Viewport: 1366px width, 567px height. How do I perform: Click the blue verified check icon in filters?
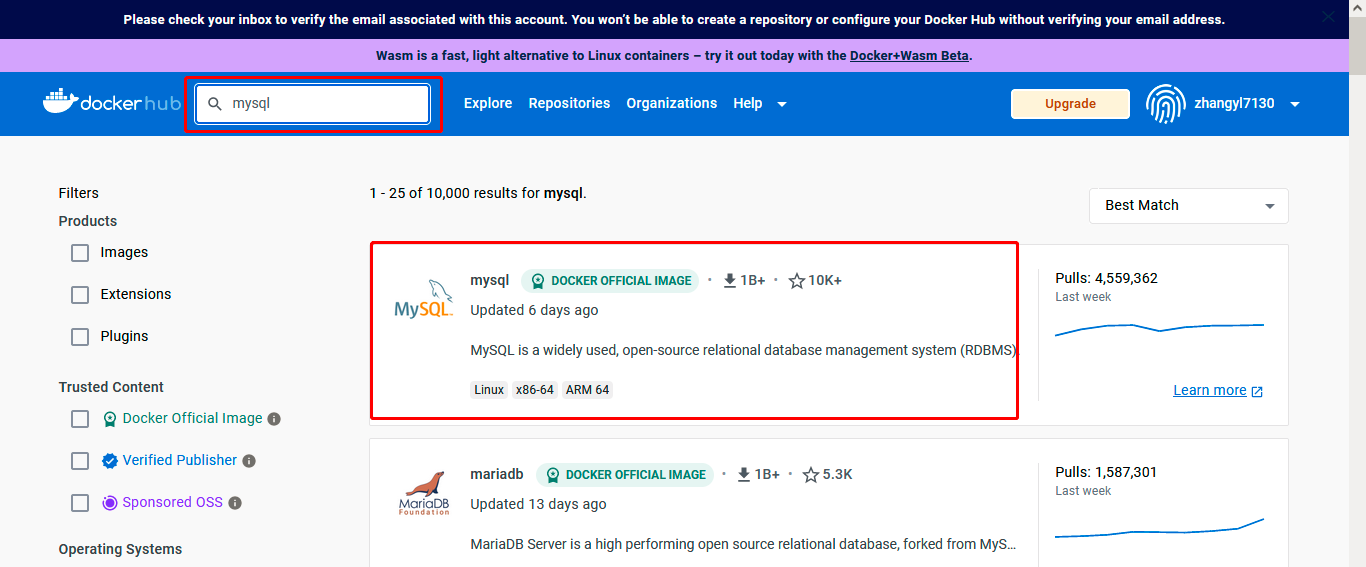coord(110,461)
